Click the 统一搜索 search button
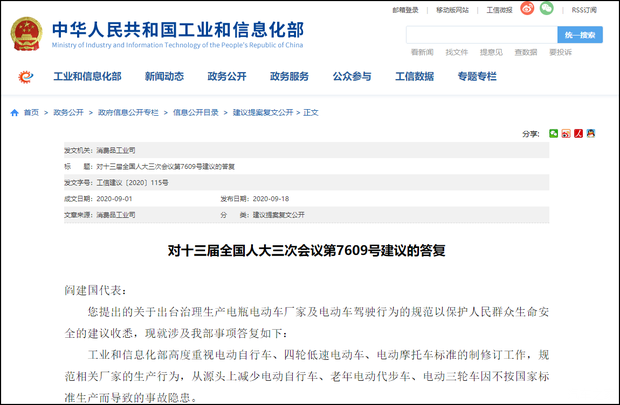Screen dimensions: 620x405 (580, 35)
